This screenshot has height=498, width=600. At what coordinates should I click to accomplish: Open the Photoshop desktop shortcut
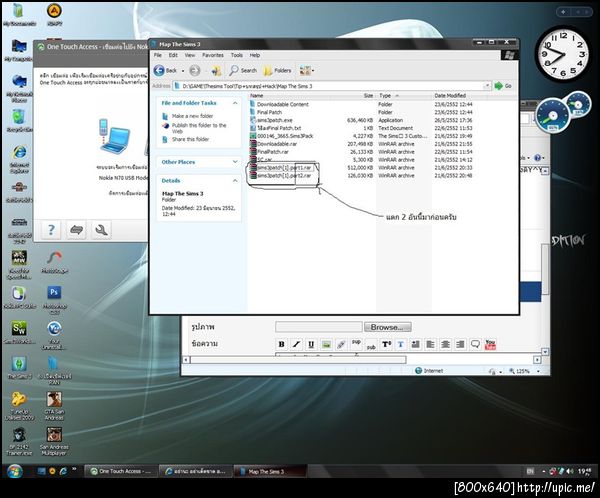tap(54, 300)
